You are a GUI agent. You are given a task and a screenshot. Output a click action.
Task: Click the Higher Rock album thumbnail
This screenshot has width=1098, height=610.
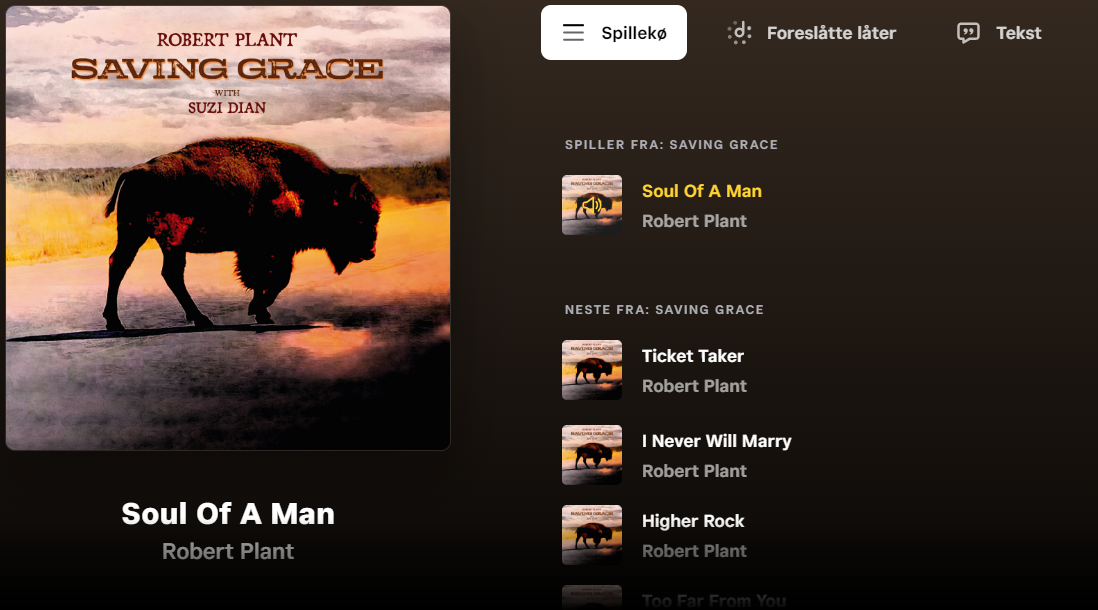592,535
